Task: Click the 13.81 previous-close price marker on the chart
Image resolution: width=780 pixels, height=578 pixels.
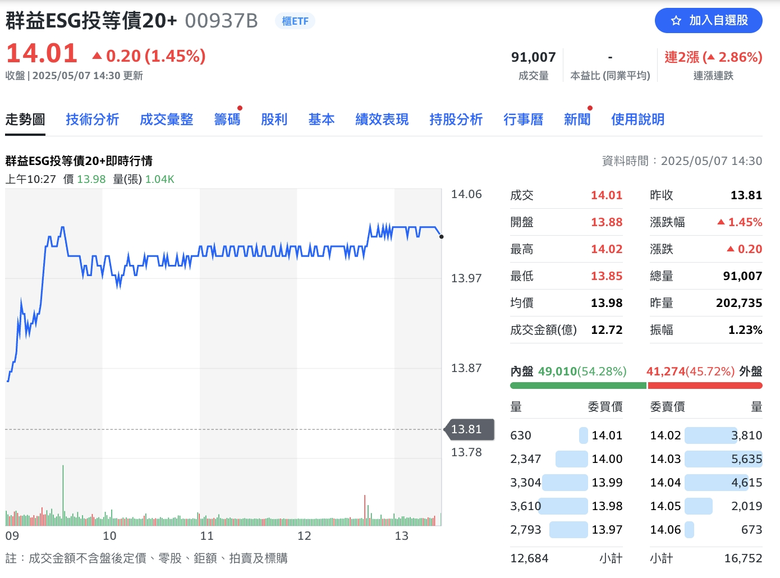Action: pyautogui.click(x=469, y=429)
